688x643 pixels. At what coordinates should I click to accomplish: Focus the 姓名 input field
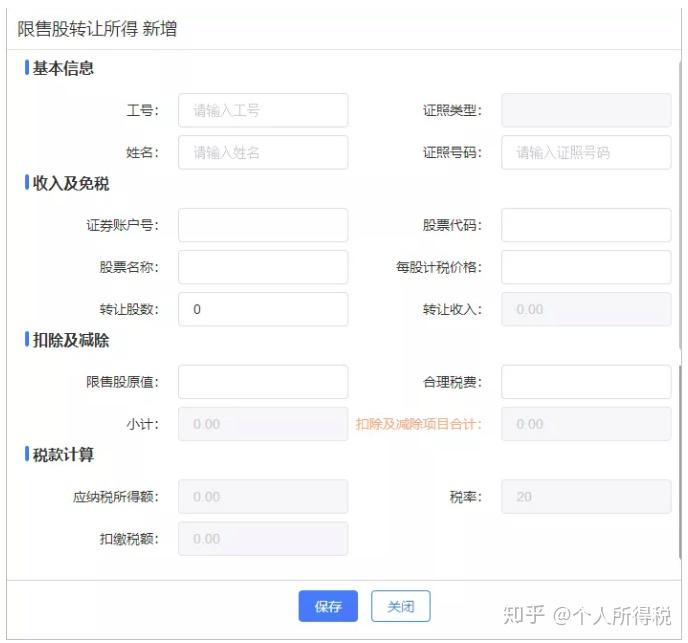pyautogui.click(x=263, y=152)
